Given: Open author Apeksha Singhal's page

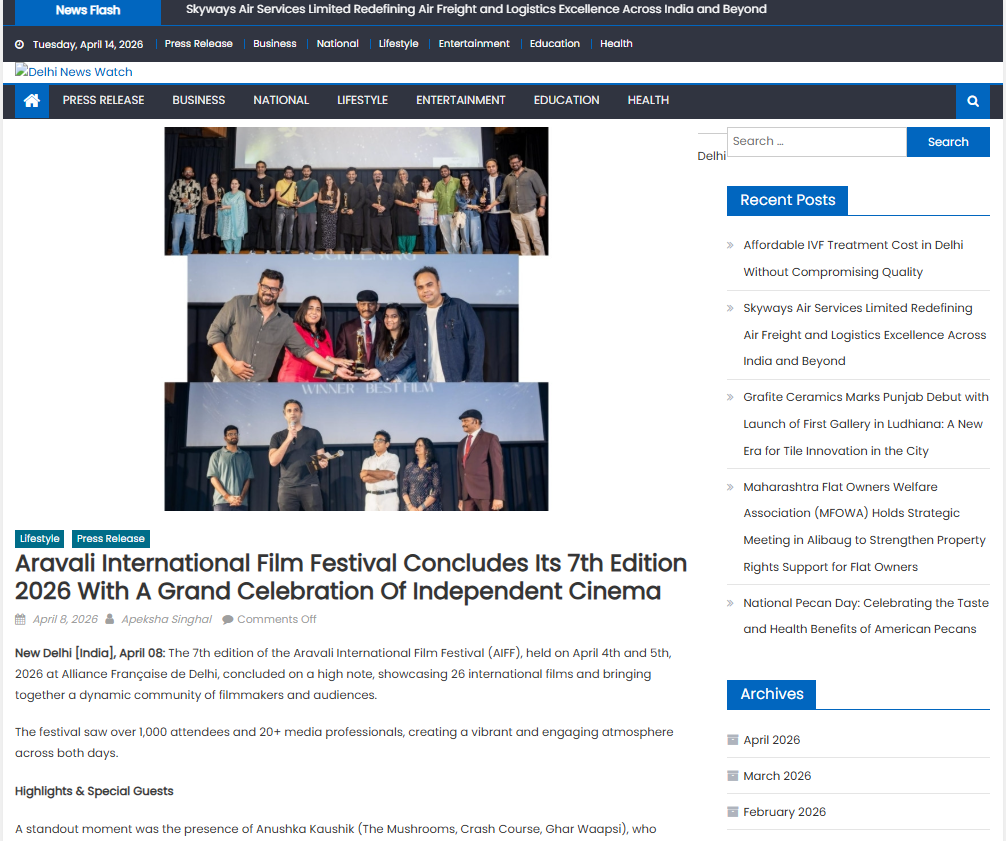Looking at the screenshot, I should point(166,620).
